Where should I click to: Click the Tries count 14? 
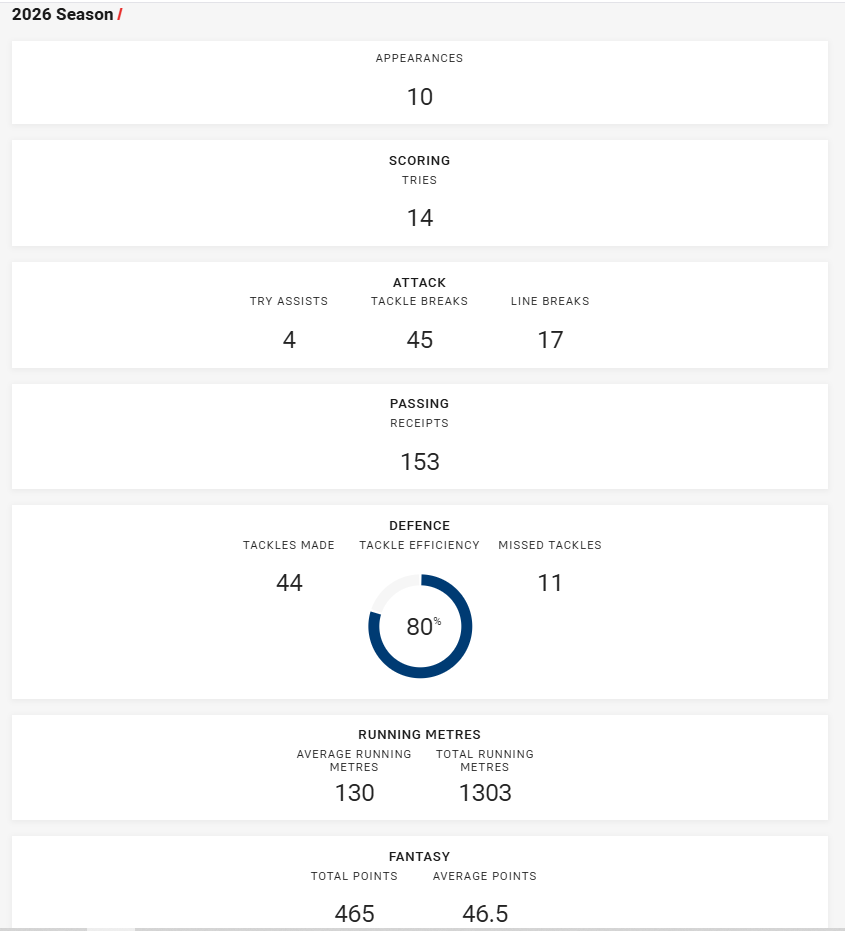coord(420,218)
